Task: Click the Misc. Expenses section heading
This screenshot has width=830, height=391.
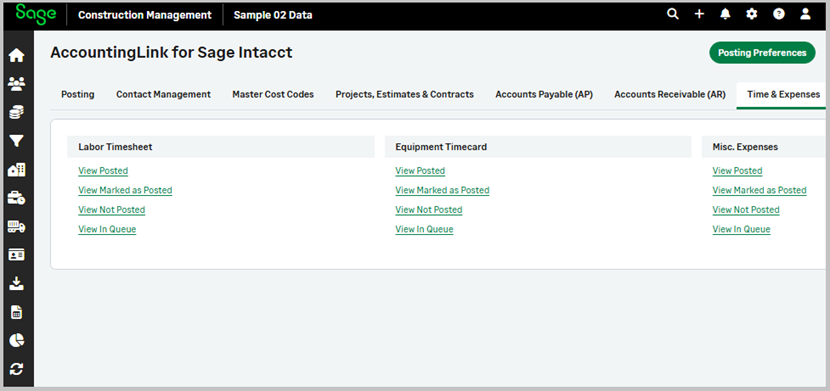Action: [745, 147]
